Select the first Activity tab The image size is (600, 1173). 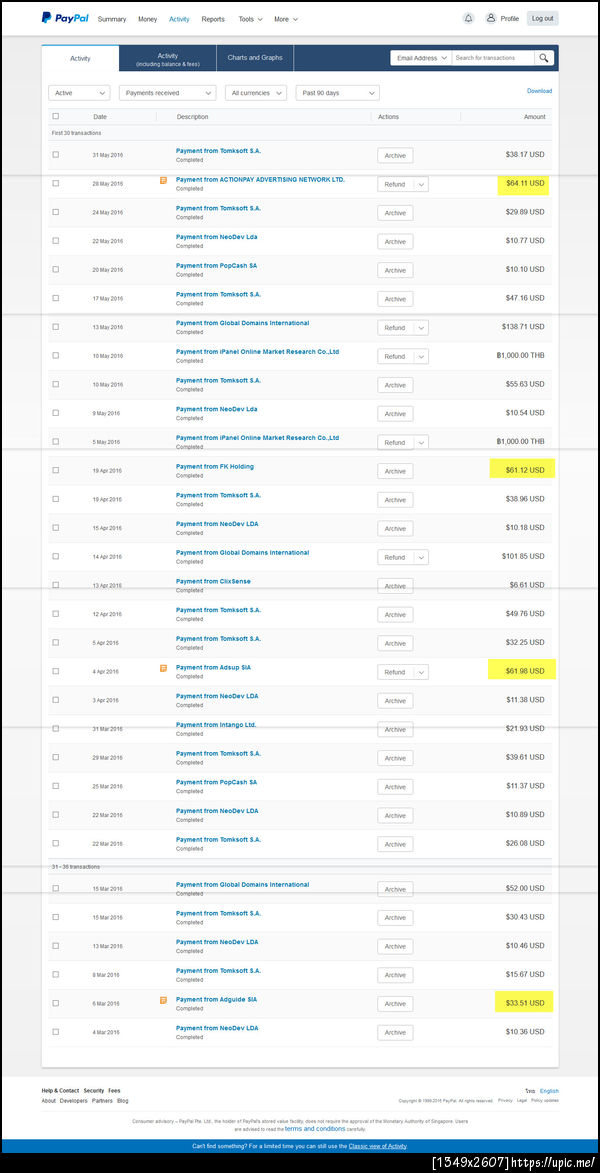click(80, 58)
